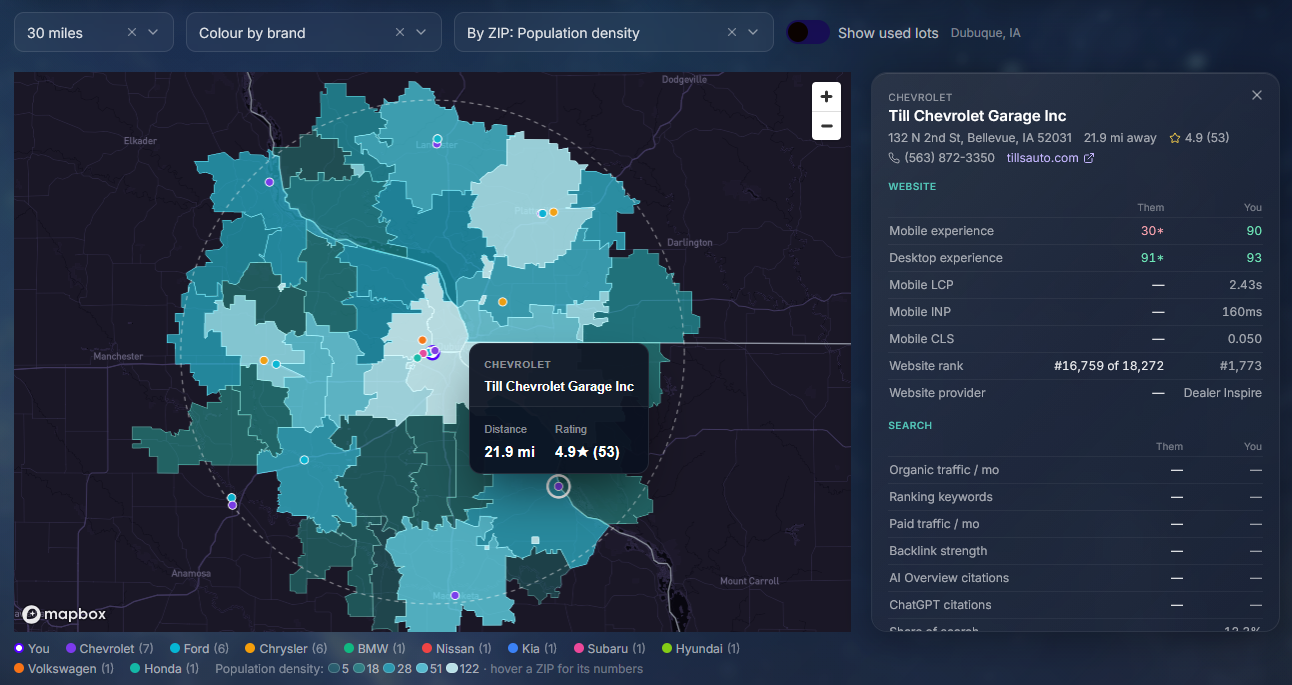Image resolution: width=1292 pixels, height=685 pixels.
Task: Toggle the Show used lots switch
Action: [808, 32]
